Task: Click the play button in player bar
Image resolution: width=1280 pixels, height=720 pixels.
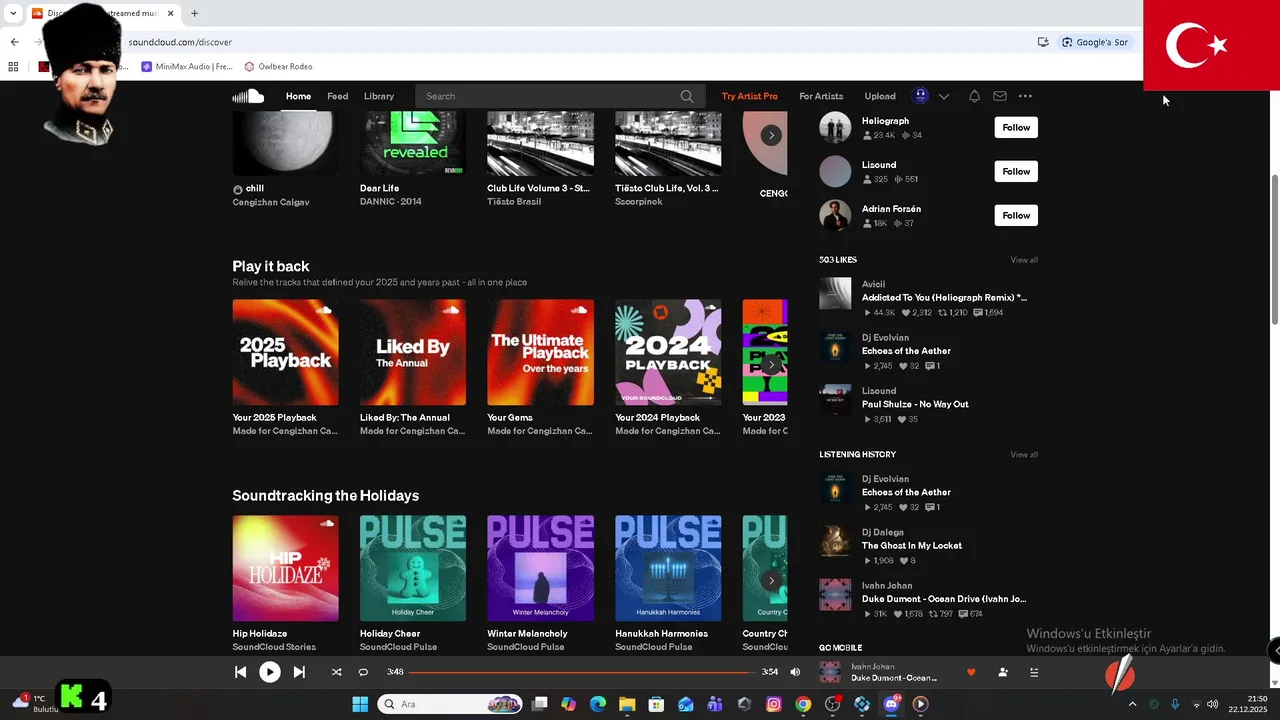Action: pos(270,672)
